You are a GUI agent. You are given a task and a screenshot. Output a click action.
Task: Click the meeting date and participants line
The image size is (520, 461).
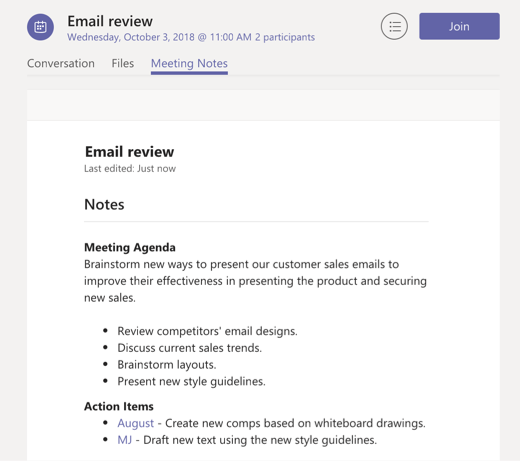point(191,37)
